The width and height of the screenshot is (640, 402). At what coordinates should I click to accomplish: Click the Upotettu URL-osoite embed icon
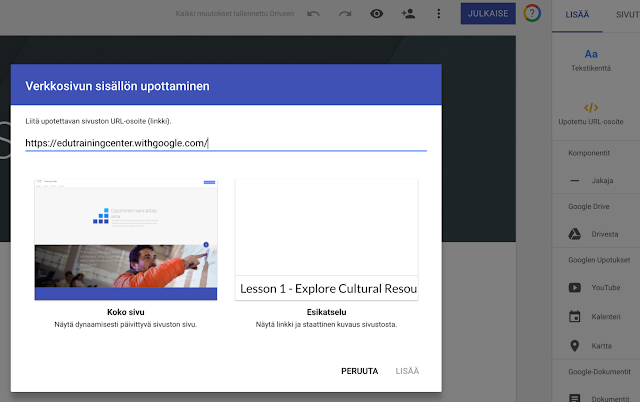[591, 107]
